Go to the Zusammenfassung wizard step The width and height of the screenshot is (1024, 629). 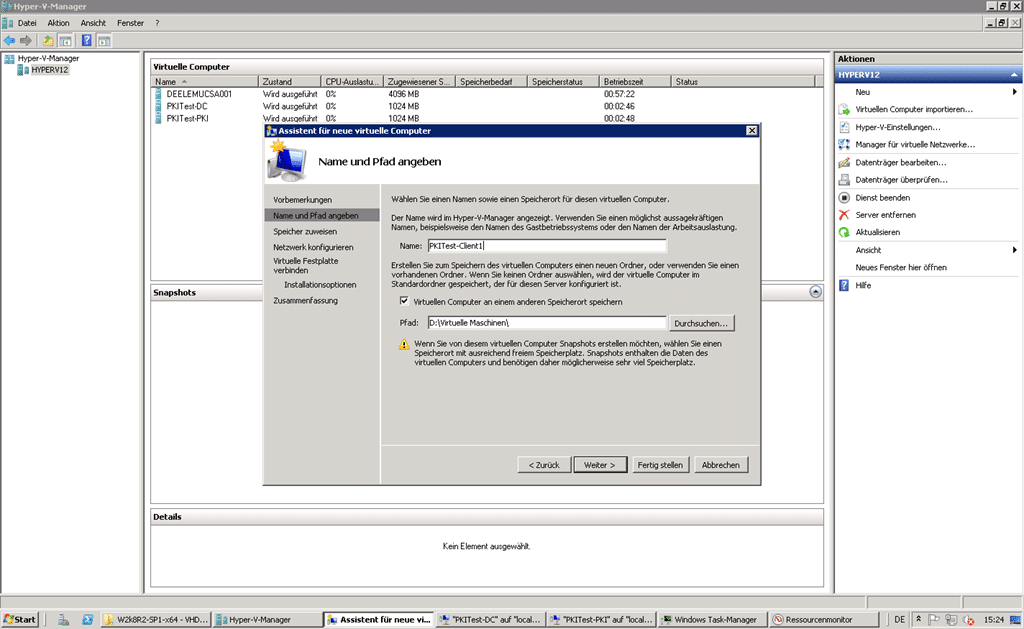pyautogui.click(x=305, y=300)
